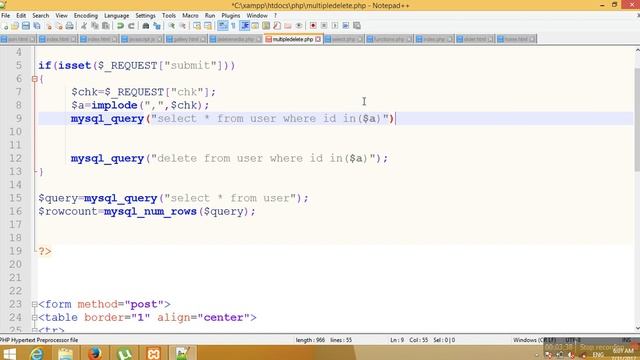Toggle file Monitoring with the eye icon
This screenshot has width=640, height=360.
[299, 26]
